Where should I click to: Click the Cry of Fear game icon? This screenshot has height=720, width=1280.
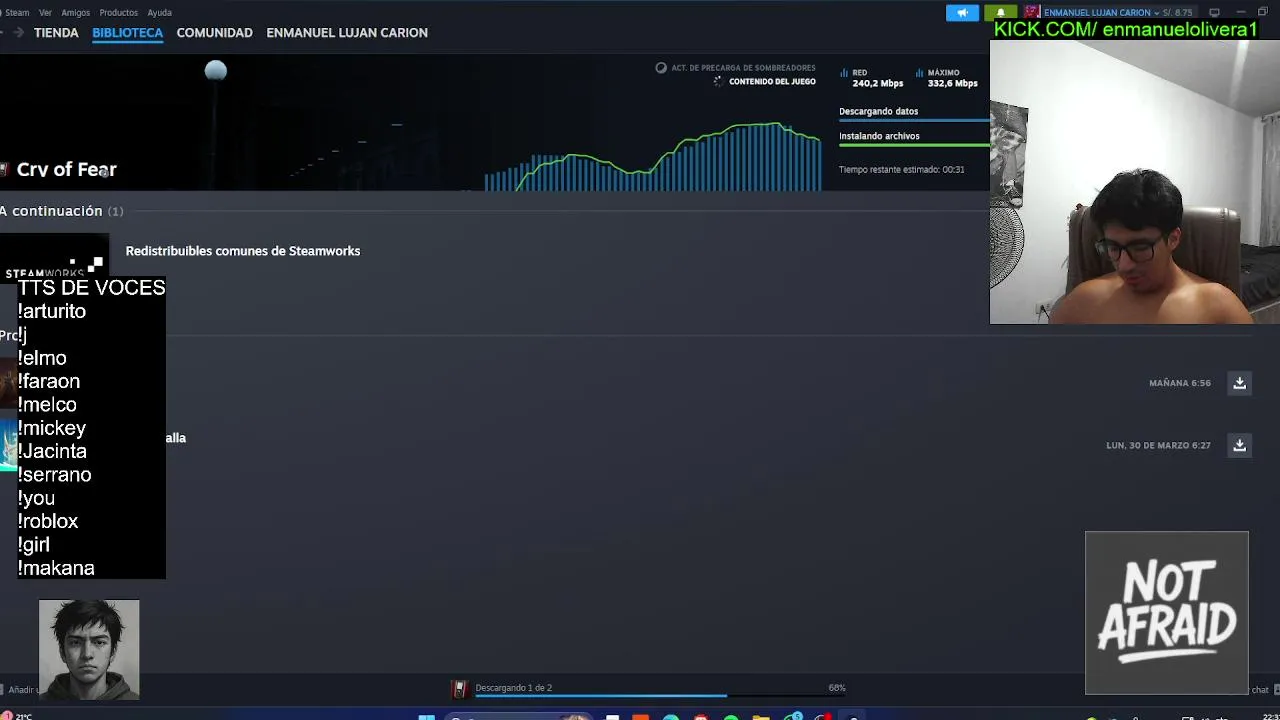[x=4, y=169]
